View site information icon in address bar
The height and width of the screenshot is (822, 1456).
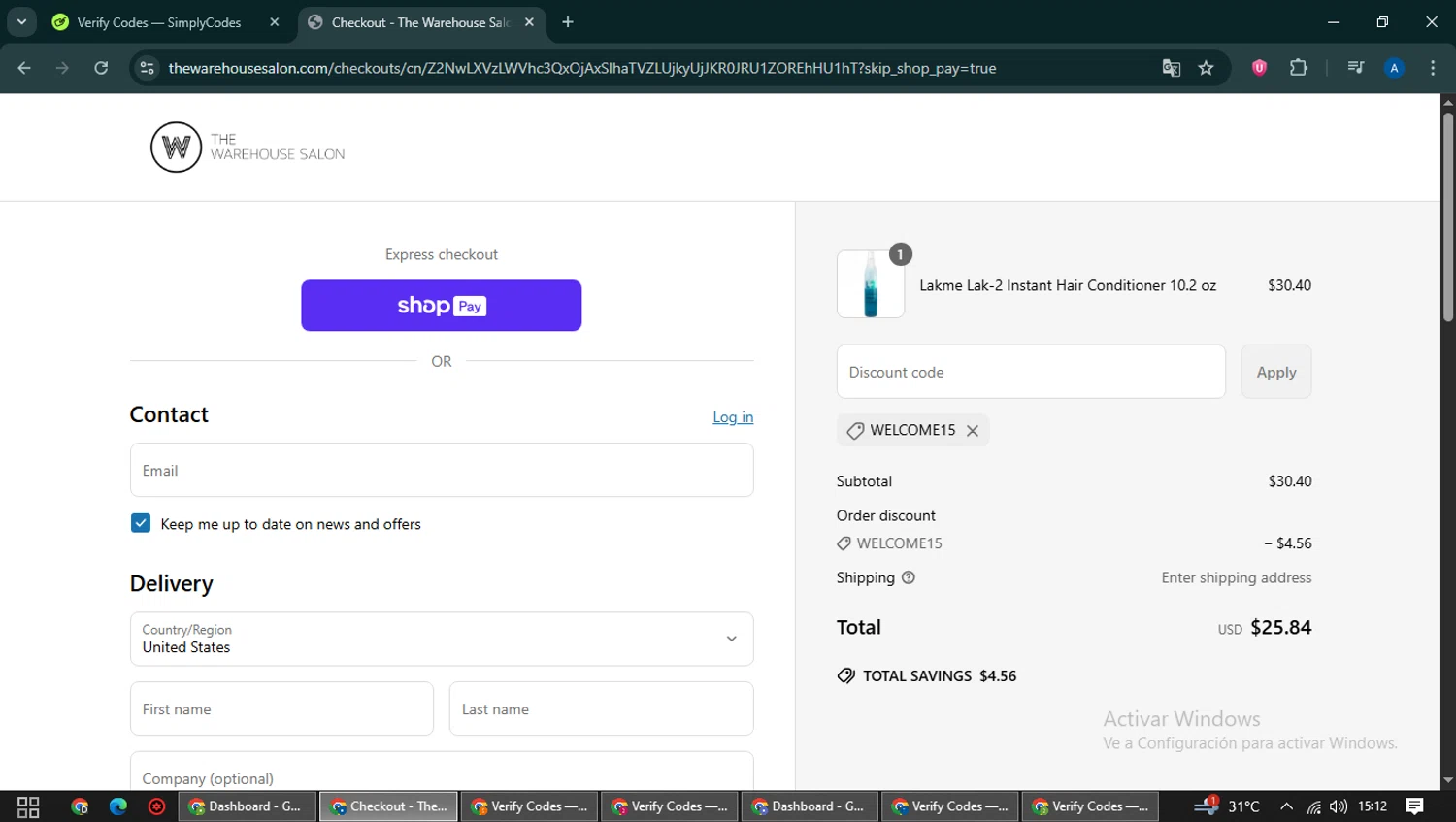(x=147, y=68)
